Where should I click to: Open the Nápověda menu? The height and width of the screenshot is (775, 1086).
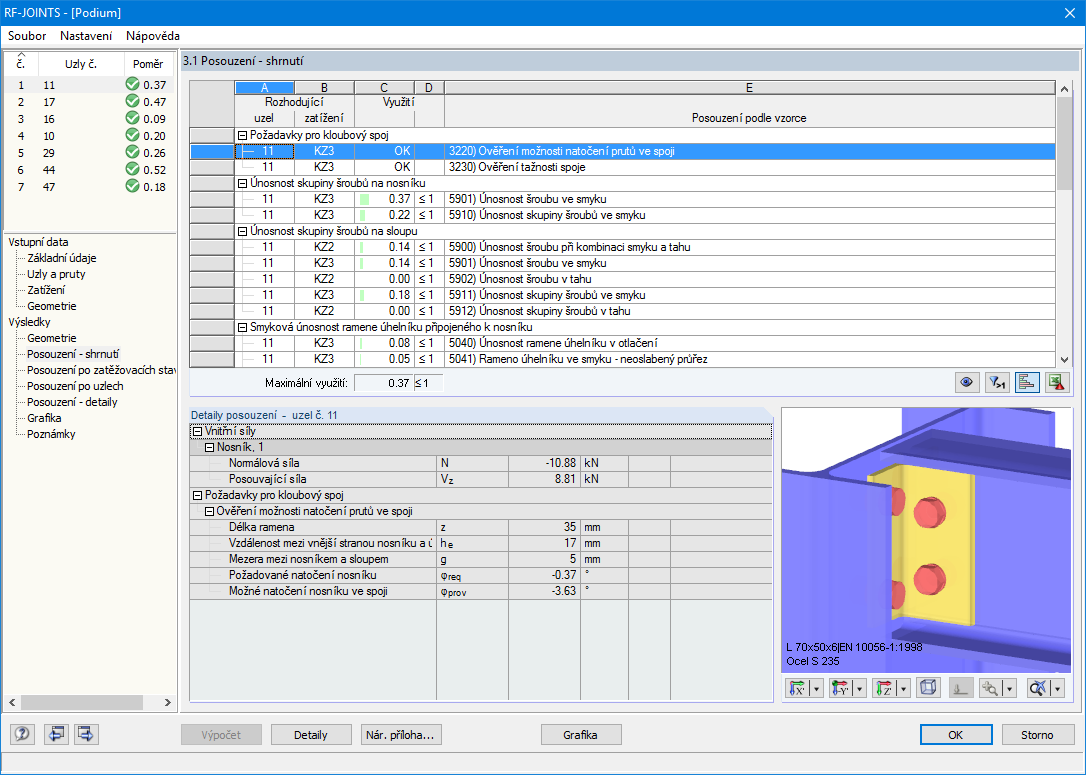[x=152, y=36]
